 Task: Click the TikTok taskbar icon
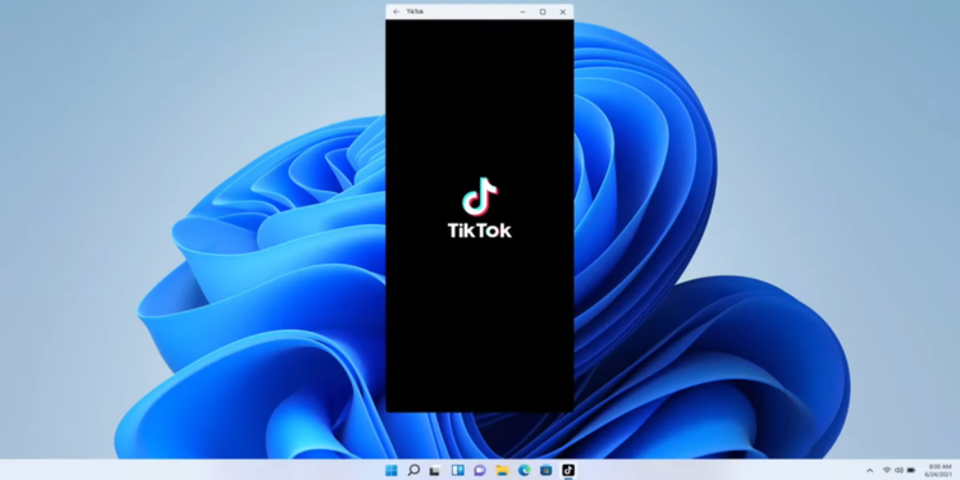click(568, 470)
